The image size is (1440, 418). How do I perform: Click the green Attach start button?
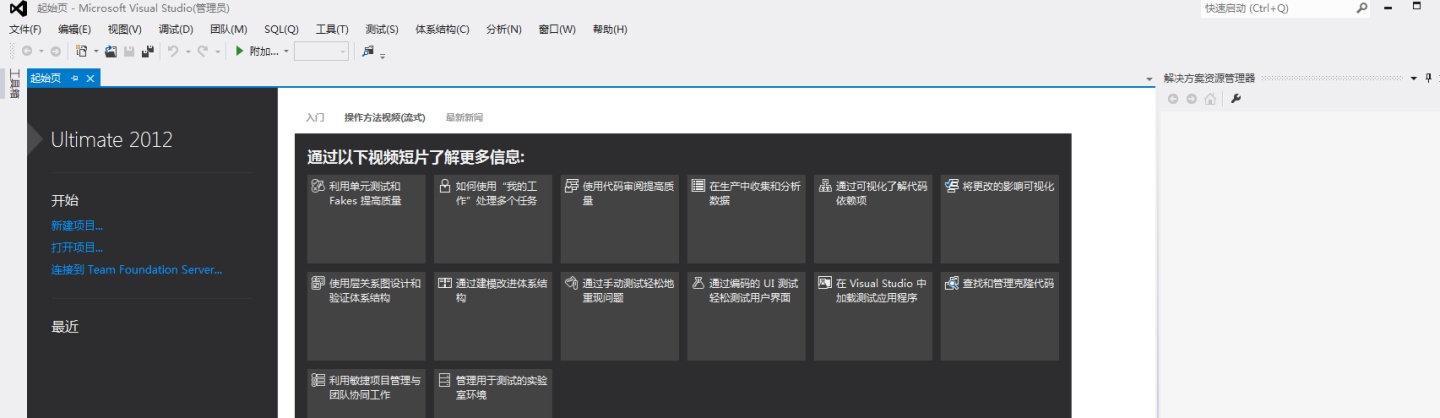pos(257,51)
